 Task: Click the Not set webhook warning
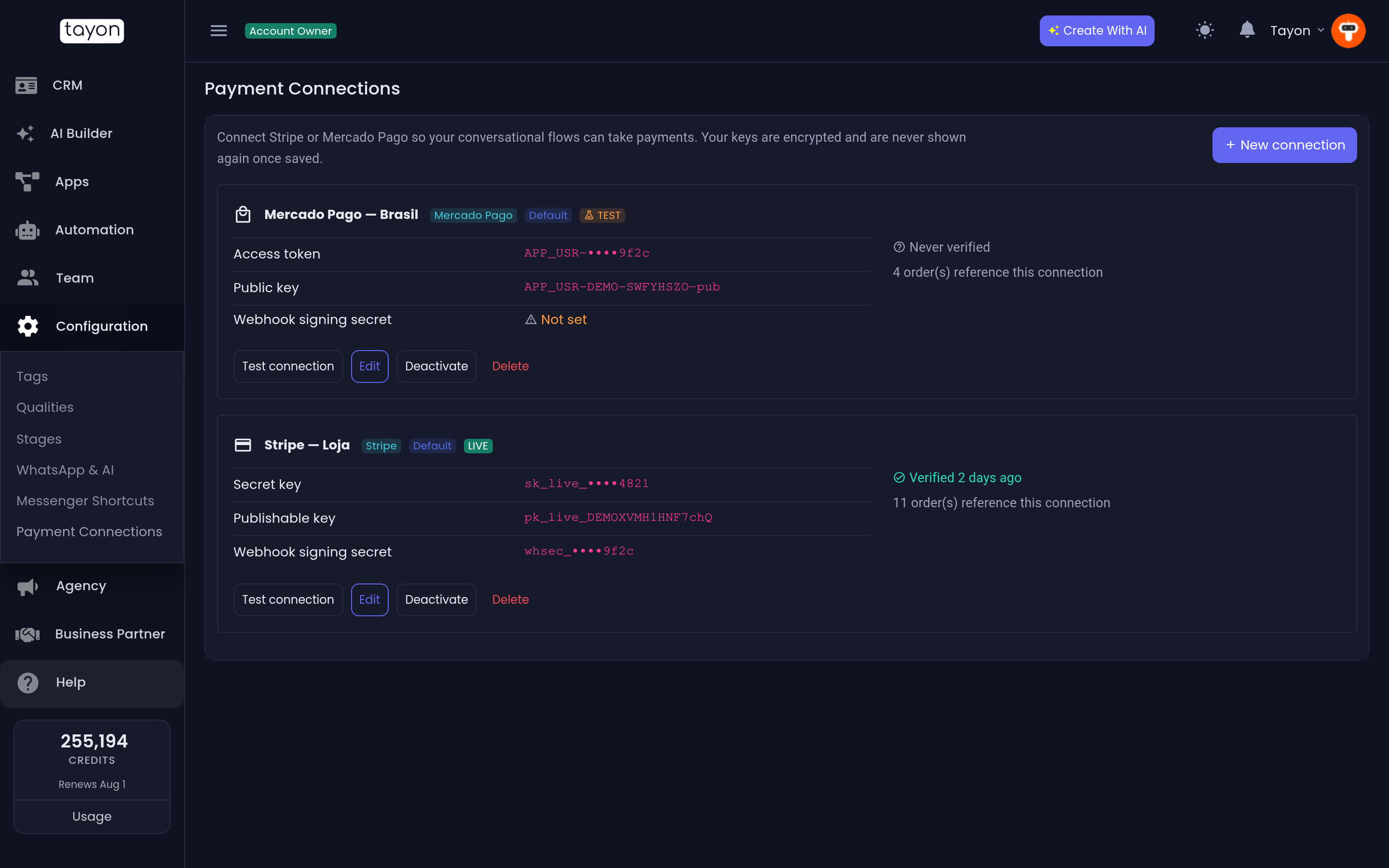click(x=556, y=320)
